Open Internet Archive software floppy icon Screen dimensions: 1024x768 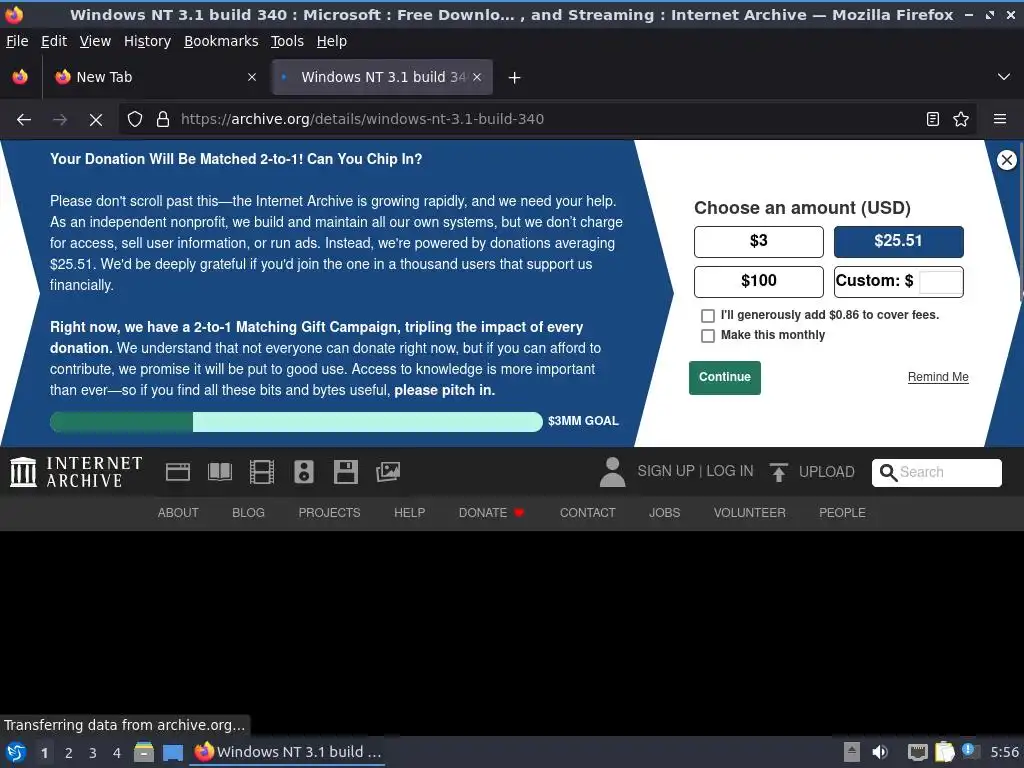point(345,472)
